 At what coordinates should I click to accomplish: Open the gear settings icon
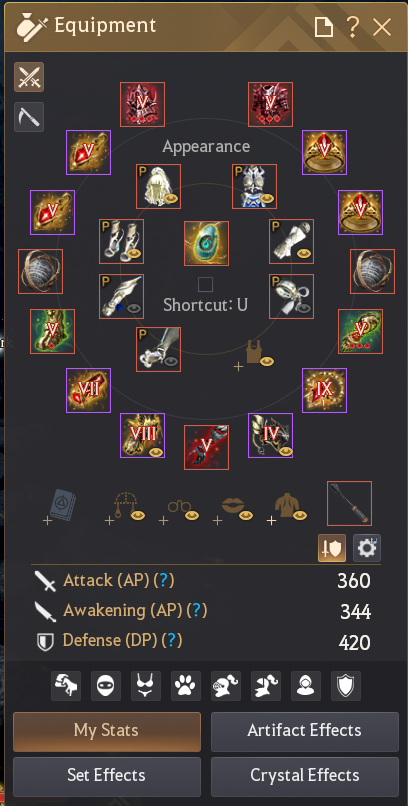pyautogui.click(x=367, y=548)
